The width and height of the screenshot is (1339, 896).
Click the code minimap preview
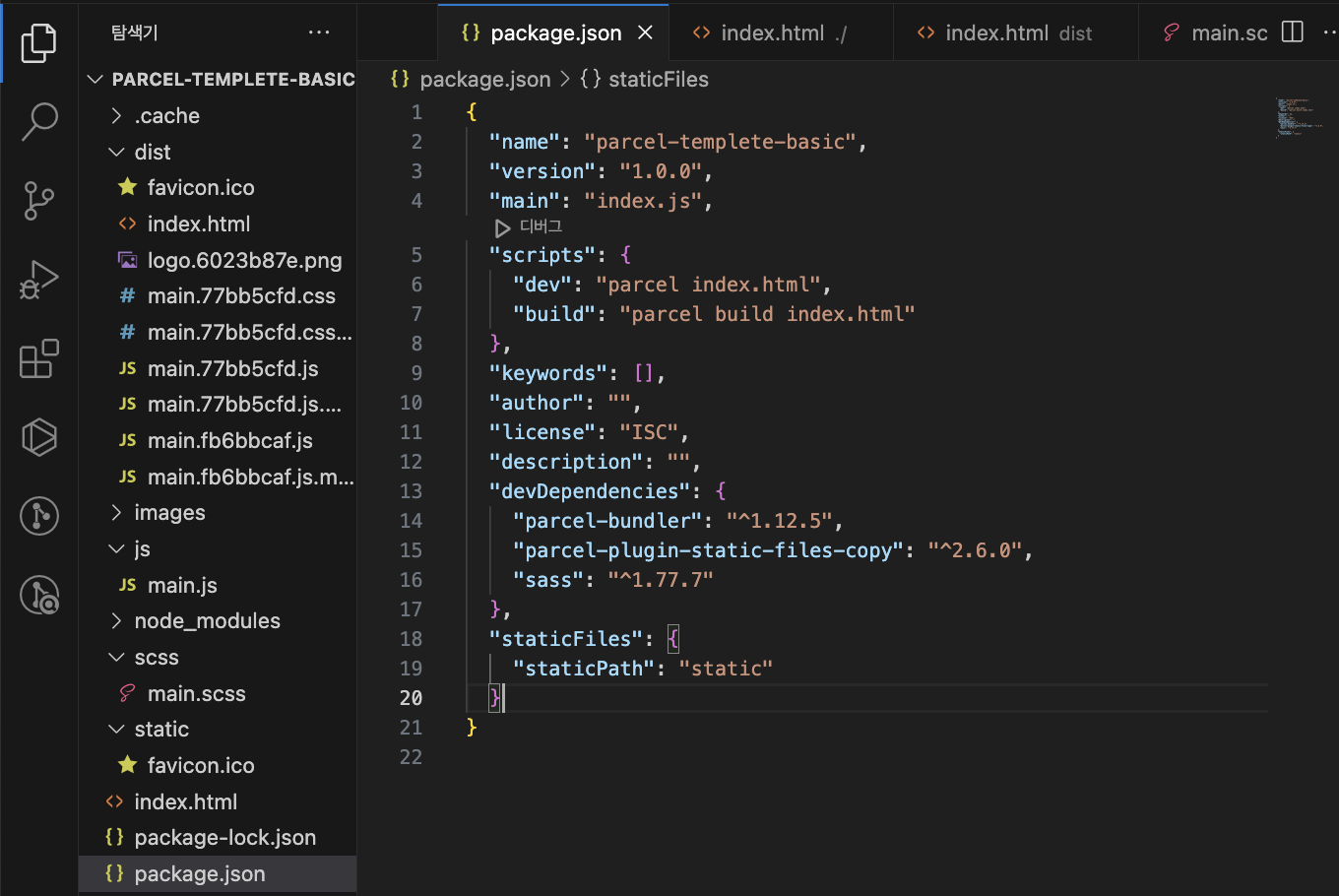(1298, 116)
